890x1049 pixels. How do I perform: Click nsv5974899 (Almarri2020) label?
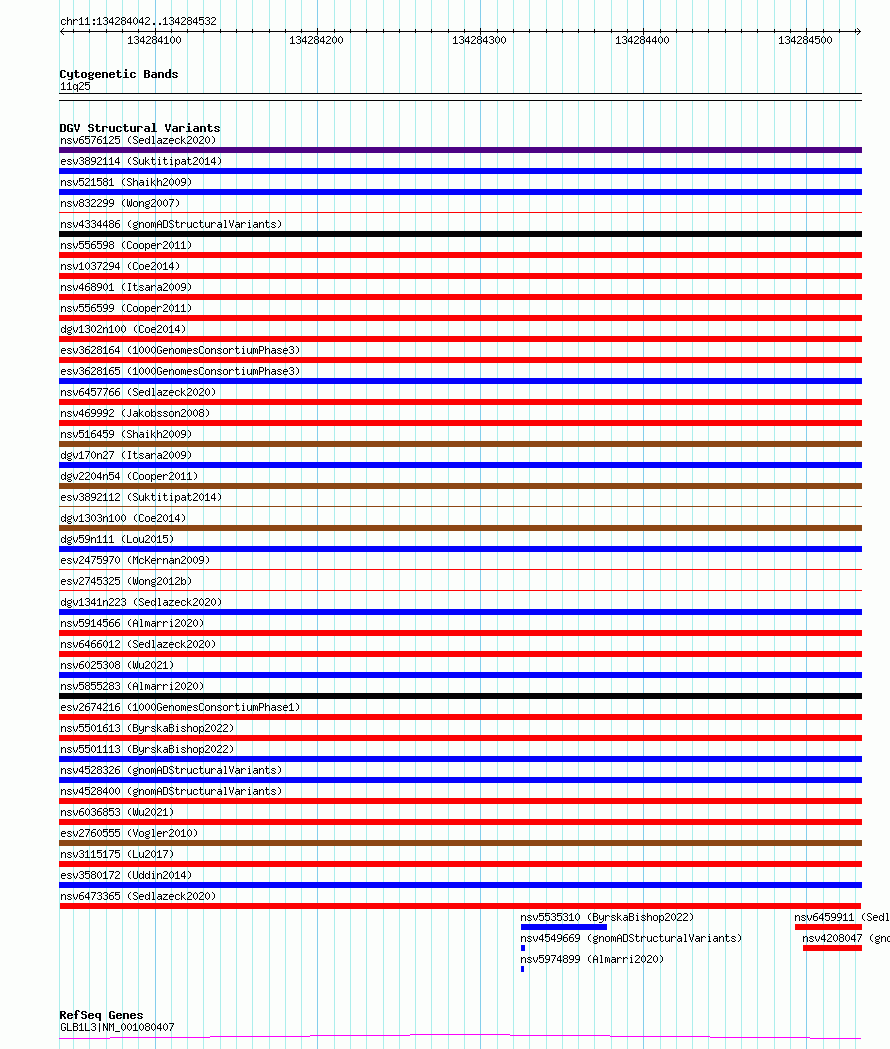[592, 959]
